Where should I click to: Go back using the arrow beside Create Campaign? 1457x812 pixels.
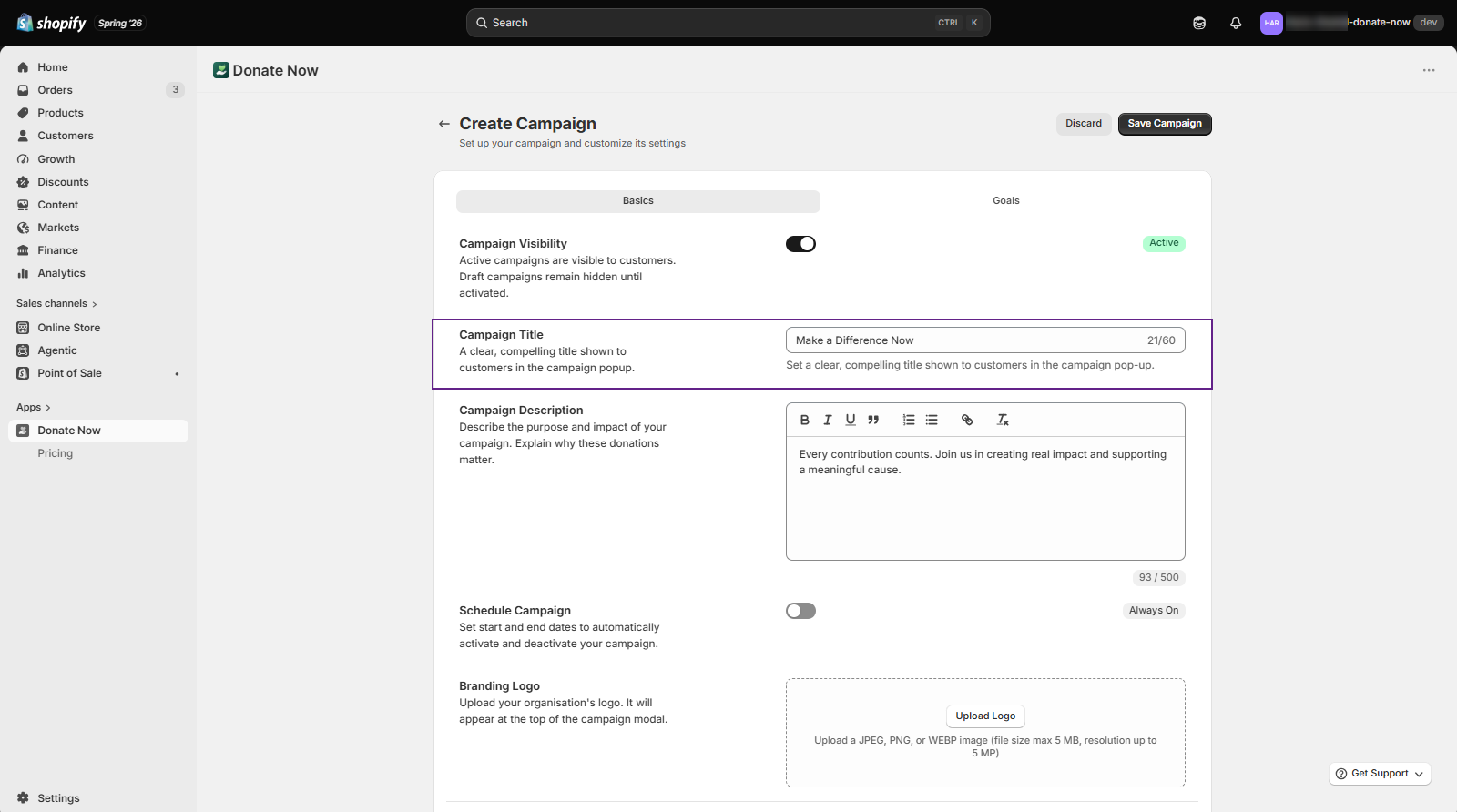[x=444, y=124]
